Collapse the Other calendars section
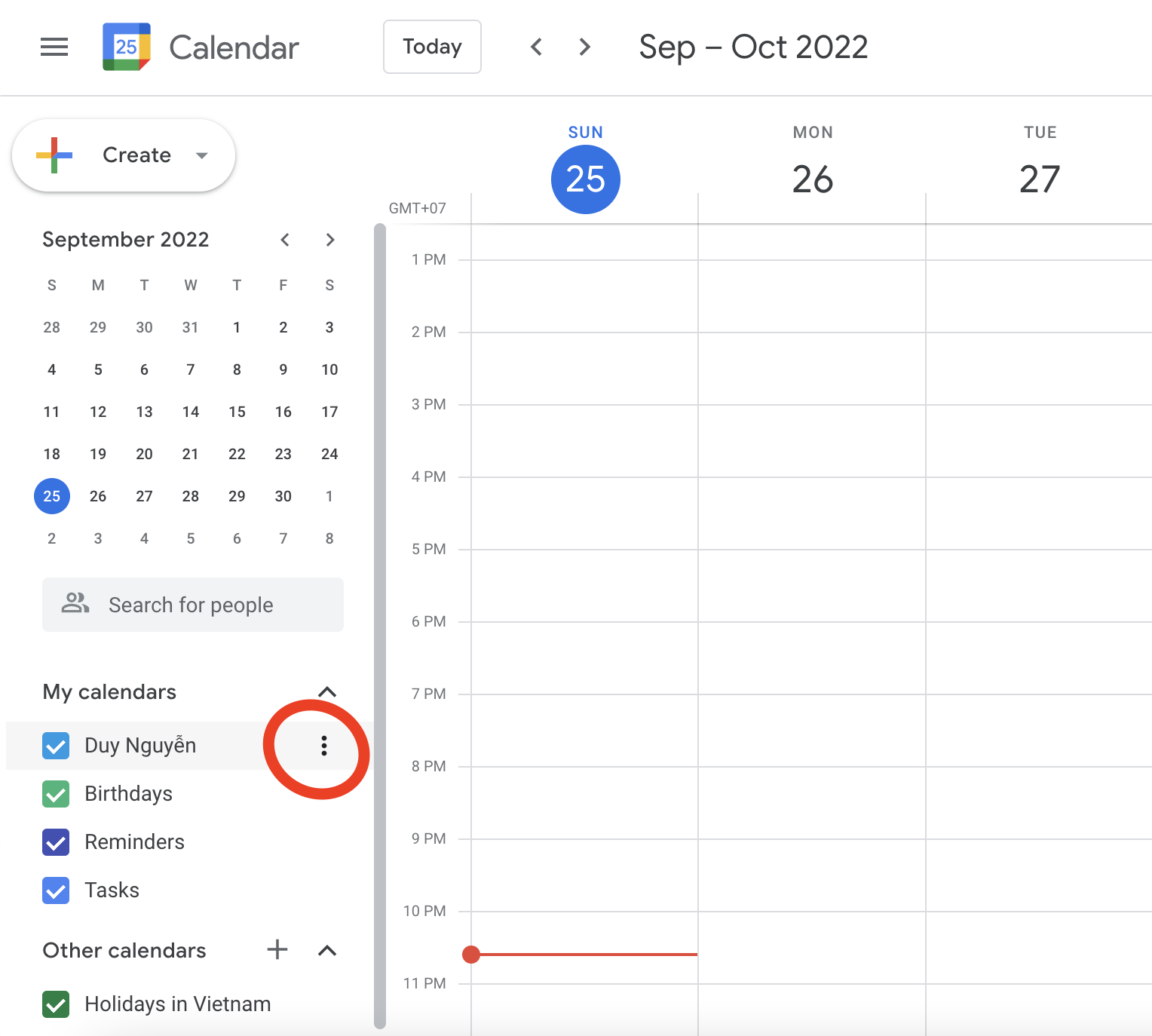The width and height of the screenshot is (1152, 1036). 327,950
